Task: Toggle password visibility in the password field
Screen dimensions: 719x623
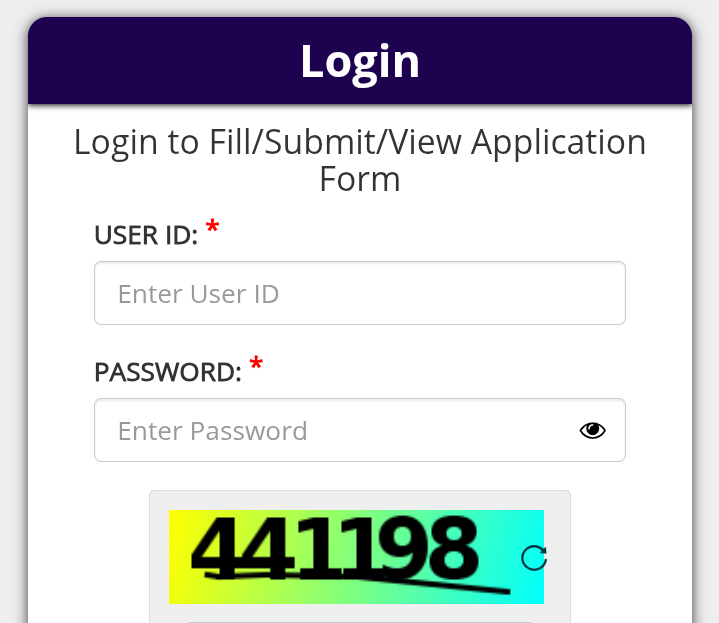Action: click(x=593, y=430)
